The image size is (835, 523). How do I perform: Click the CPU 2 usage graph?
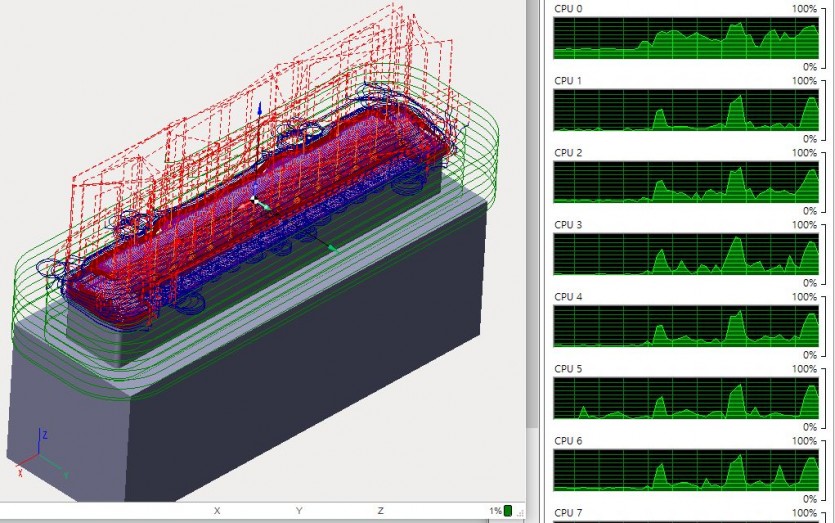[686, 183]
